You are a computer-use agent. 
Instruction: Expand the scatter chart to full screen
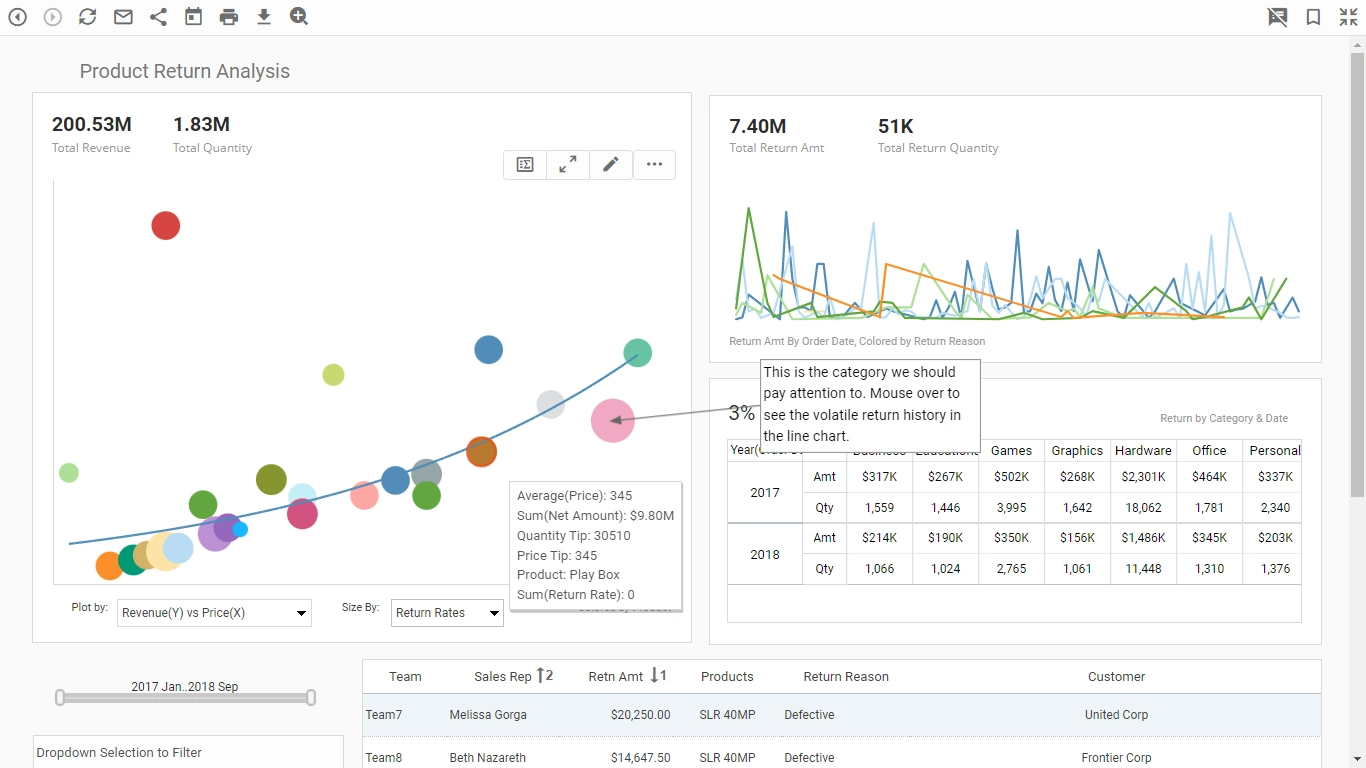click(568, 164)
